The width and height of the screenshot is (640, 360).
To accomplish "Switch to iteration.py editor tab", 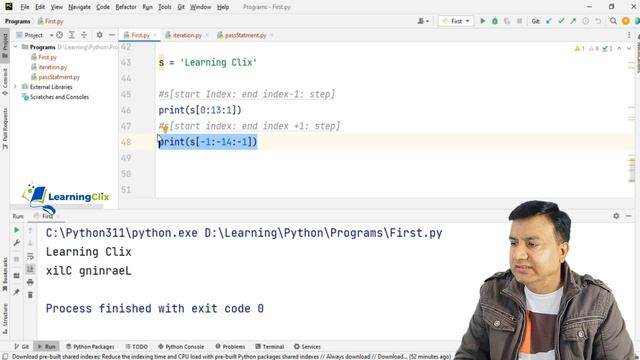I will coord(187,35).
